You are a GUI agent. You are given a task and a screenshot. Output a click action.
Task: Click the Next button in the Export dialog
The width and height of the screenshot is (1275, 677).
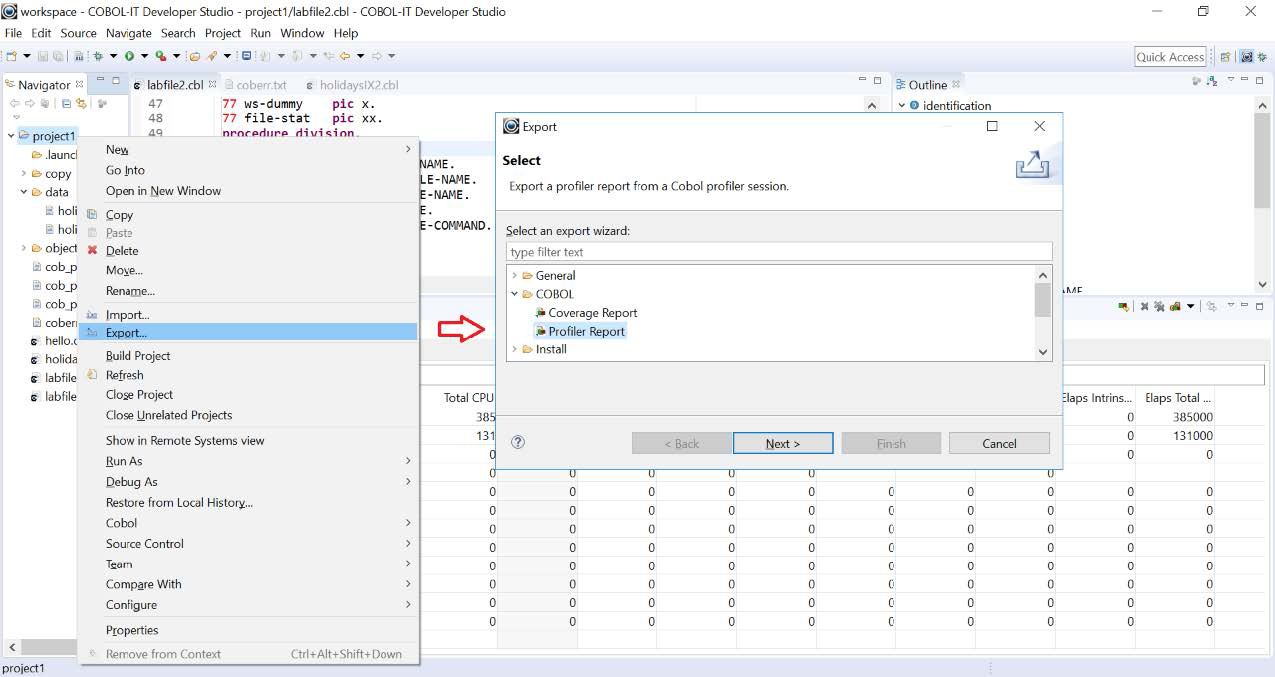pos(783,442)
